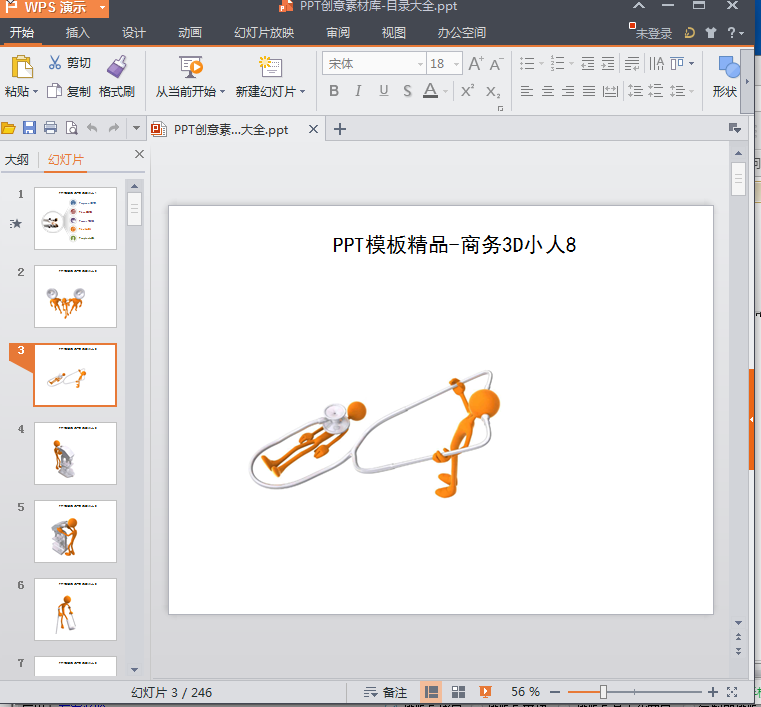Open the font name dropdown showing 宋体
Viewport: 761px width, 707px height.
(374, 64)
